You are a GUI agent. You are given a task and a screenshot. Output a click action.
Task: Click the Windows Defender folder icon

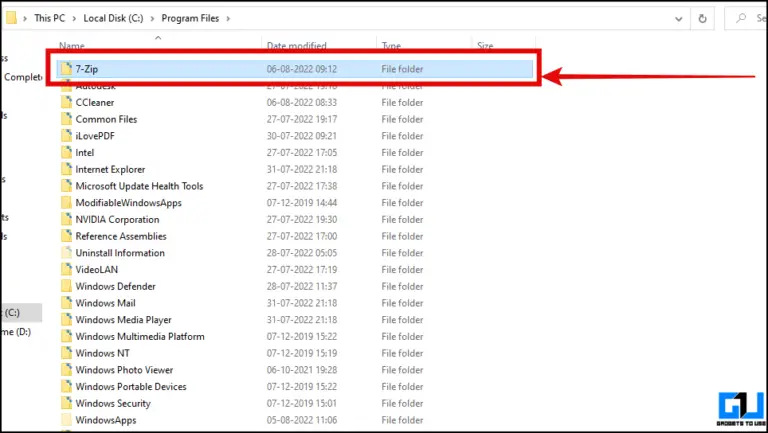point(66,286)
